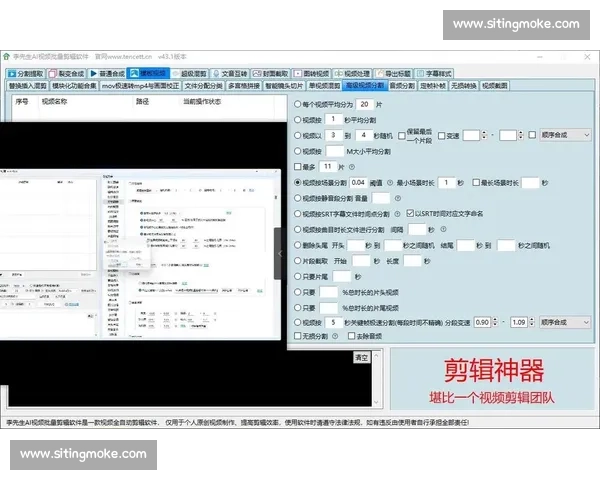Select 只要%总时长的片尾视频 radio
Viewport: 600px width, 480px height.
297,308
